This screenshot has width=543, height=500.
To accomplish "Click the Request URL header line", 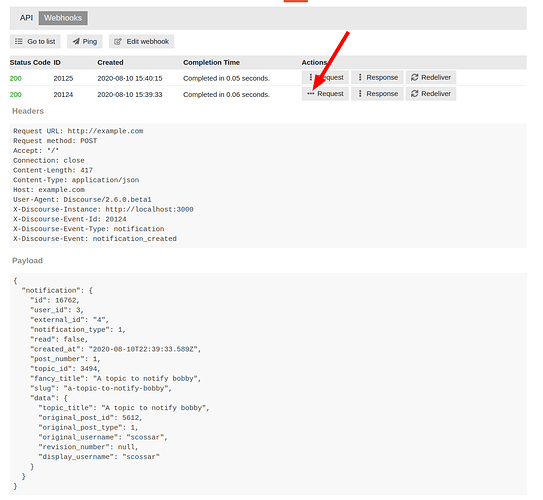I will click(x=78, y=131).
